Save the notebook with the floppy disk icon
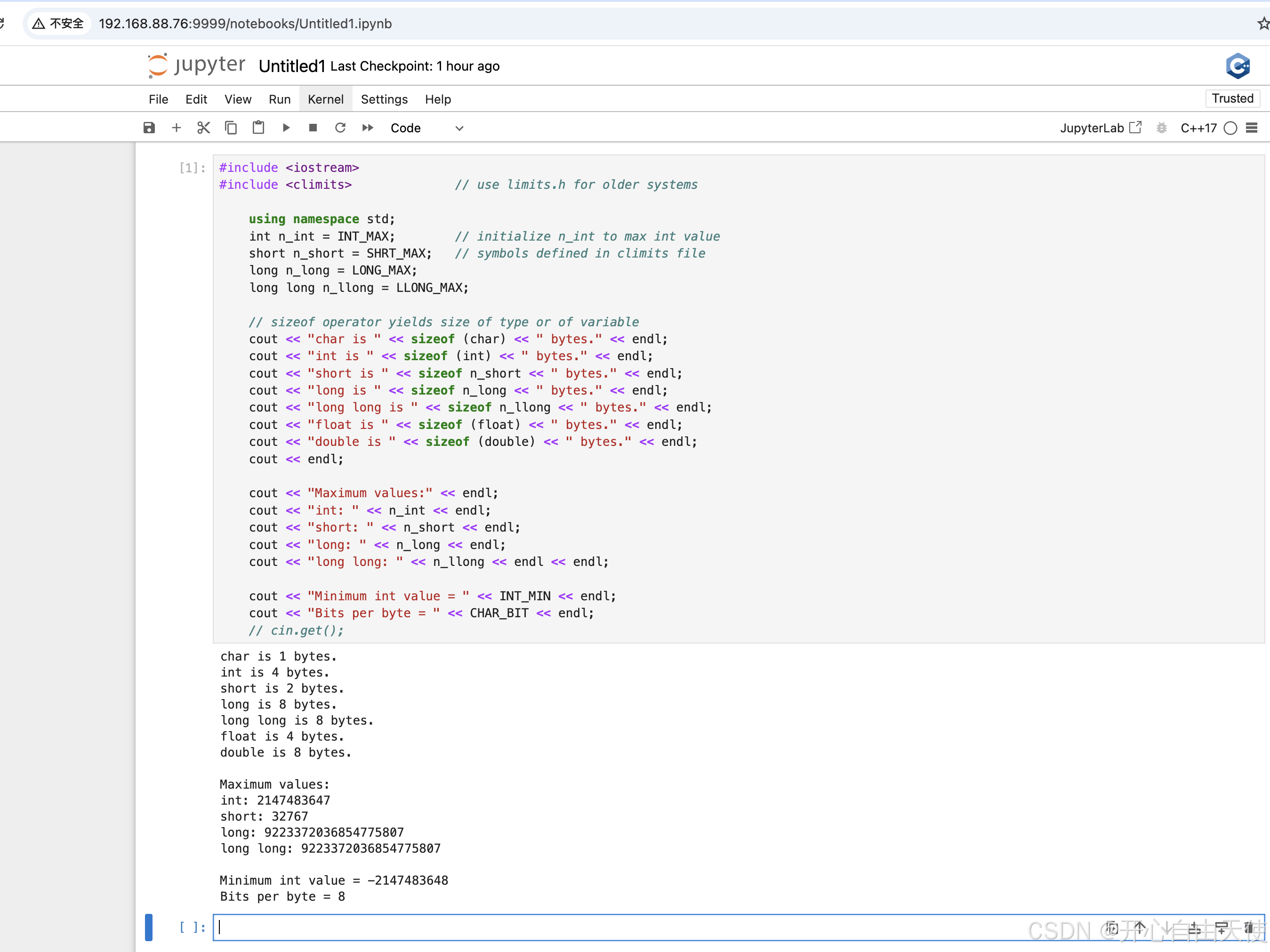 pos(149,128)
